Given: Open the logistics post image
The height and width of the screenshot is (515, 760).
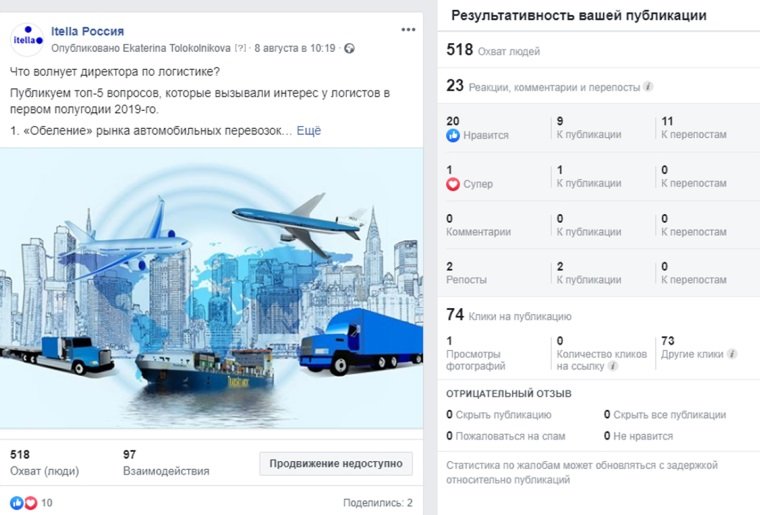Looking at the screenshot, I should [211, 288].
